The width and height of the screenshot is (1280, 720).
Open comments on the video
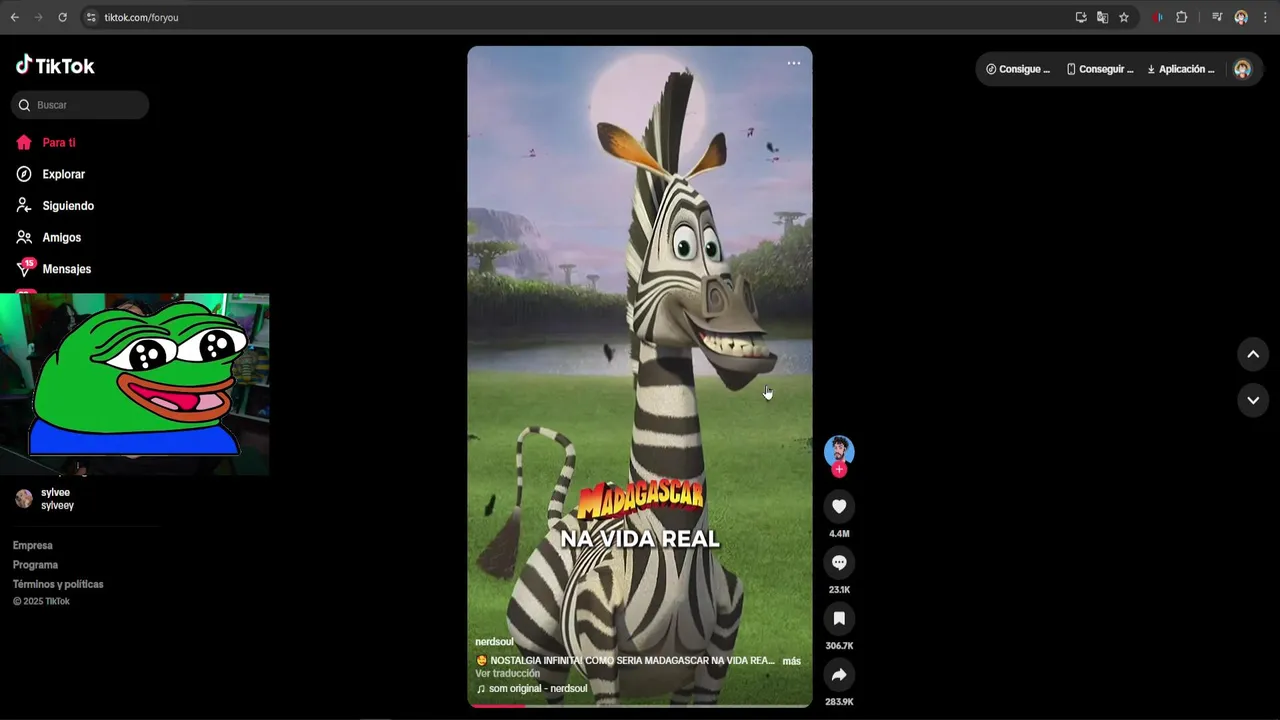pos(839,563)
